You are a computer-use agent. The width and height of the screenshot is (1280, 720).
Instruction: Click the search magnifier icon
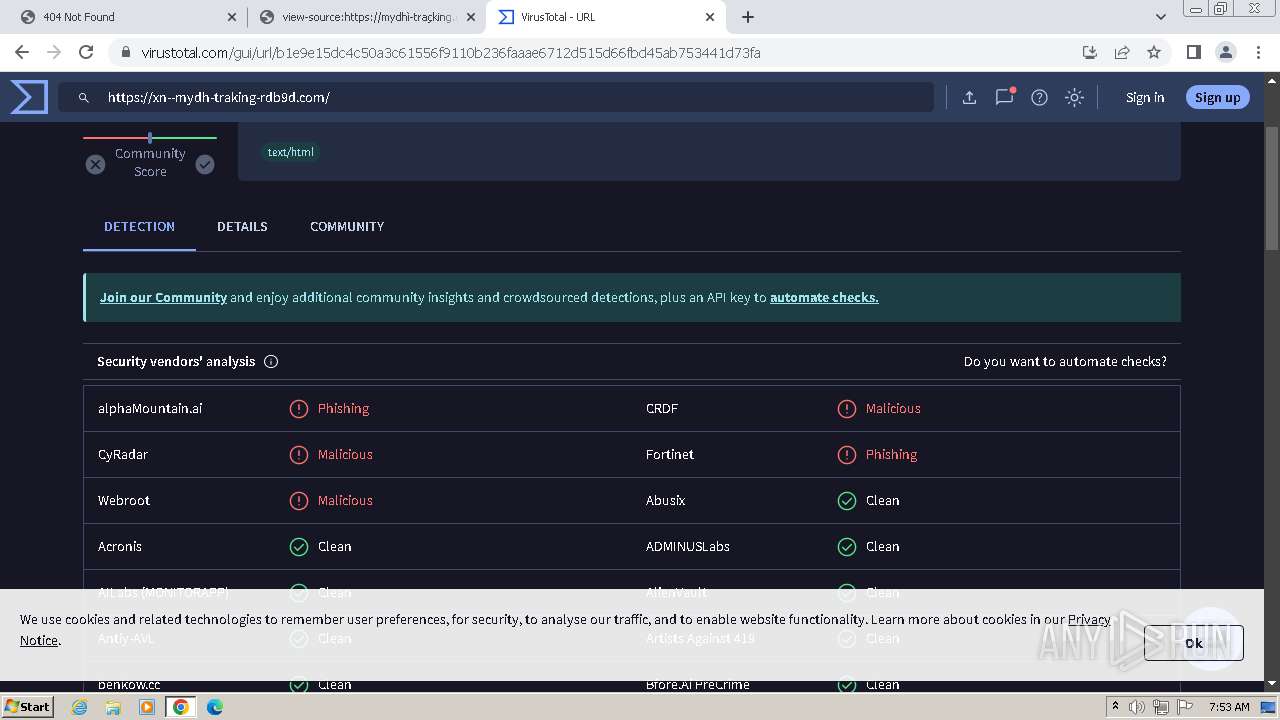pyautogui.click(x=84, y=97)
